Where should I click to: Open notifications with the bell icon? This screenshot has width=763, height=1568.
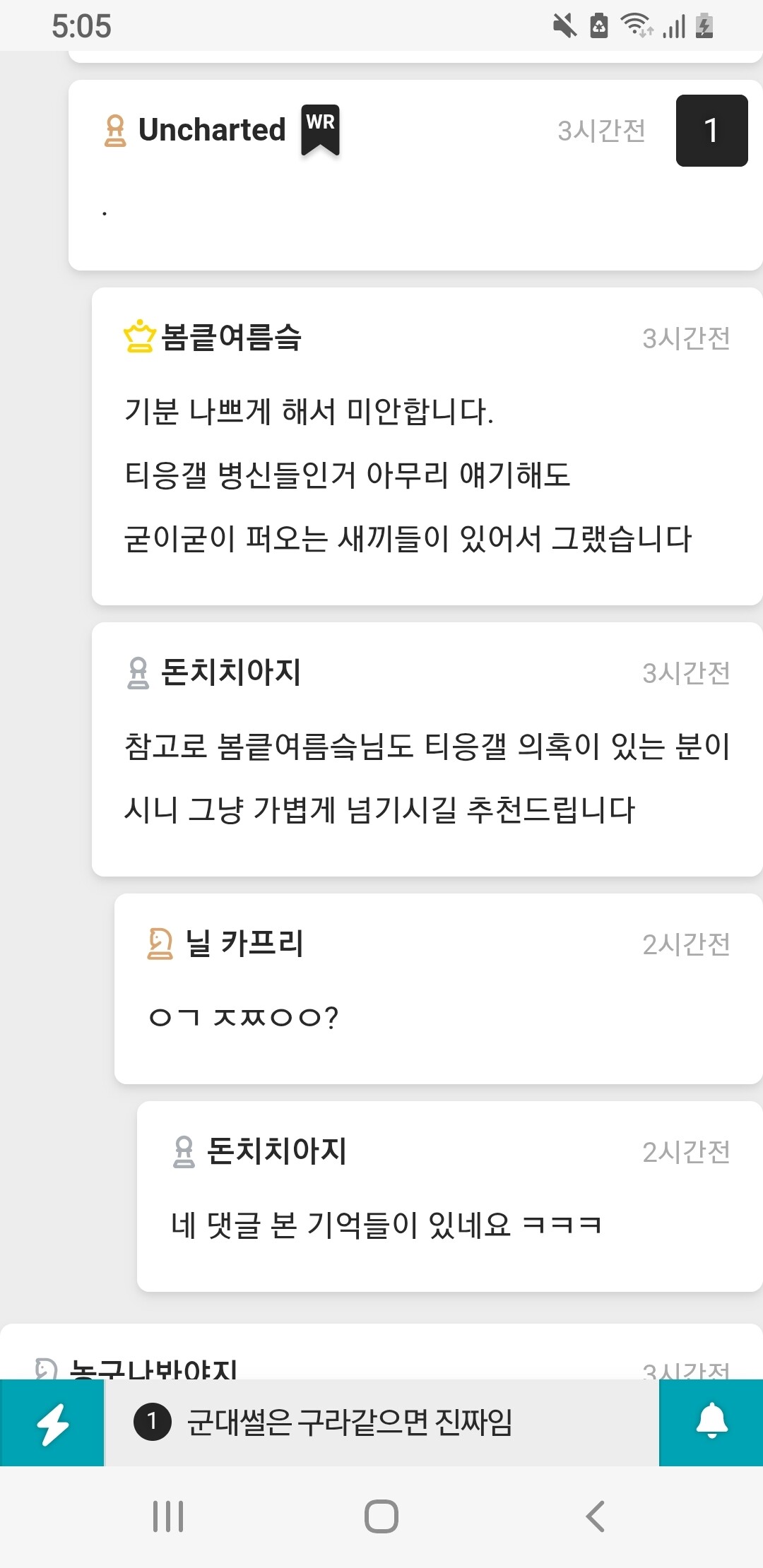(711, 1422)
